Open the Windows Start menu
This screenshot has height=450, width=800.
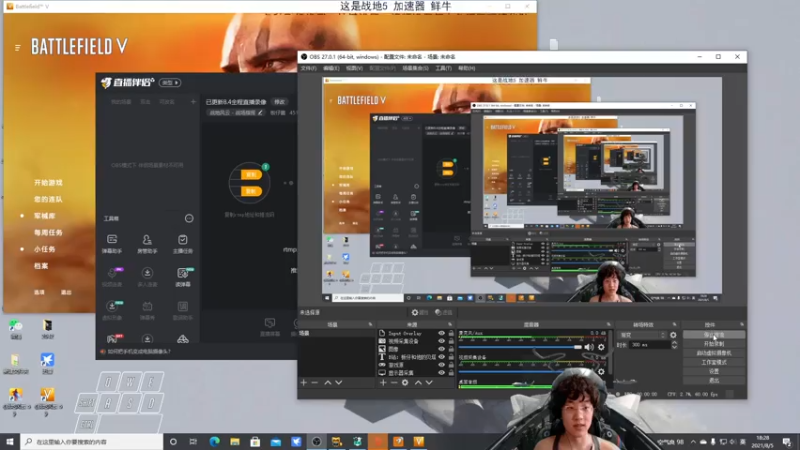[x=10, y=442]
